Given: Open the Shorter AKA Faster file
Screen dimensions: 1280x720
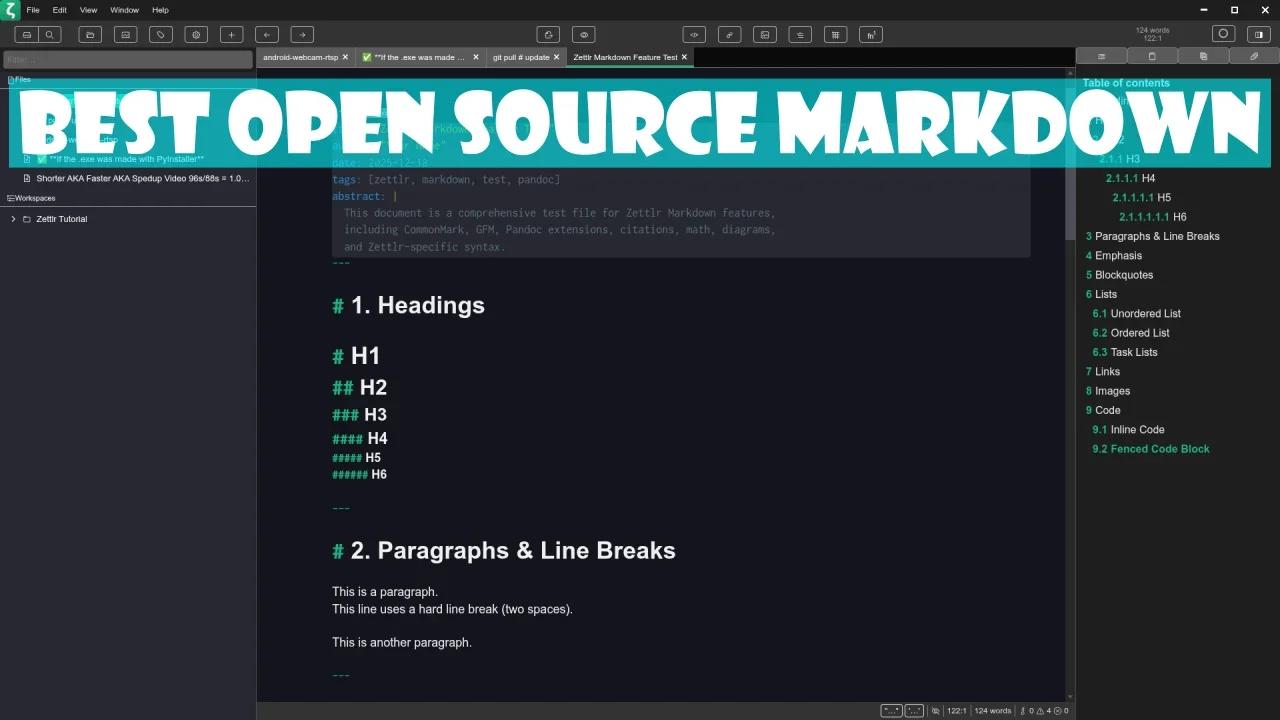Looking at the screenshot, I should tap(136, 178).
